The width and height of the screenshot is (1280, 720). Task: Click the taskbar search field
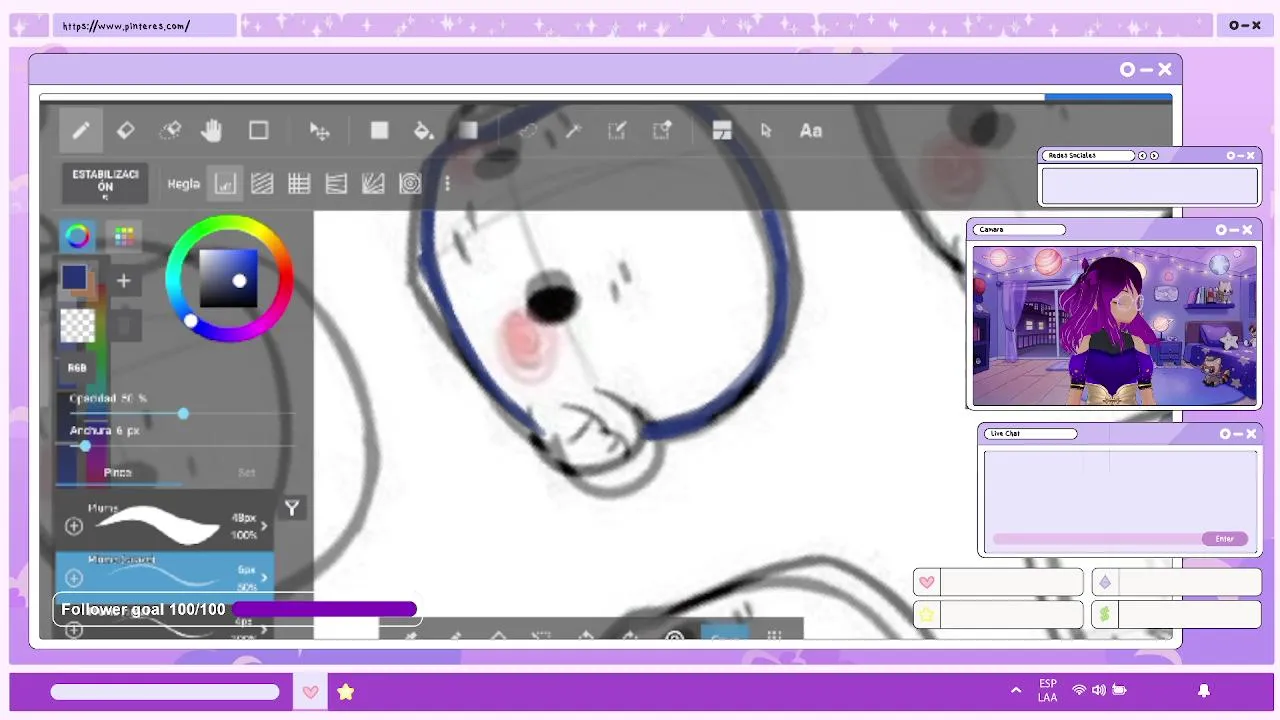(x=165, y=692)
